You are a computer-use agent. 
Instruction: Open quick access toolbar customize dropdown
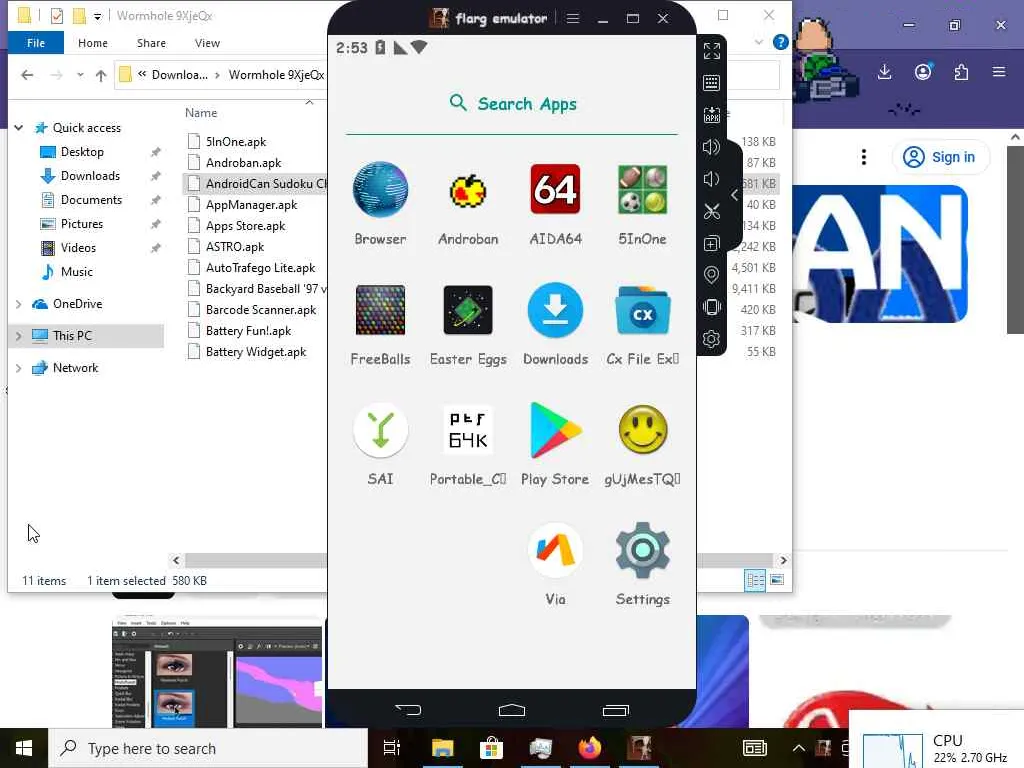click(x=97, y=16)
